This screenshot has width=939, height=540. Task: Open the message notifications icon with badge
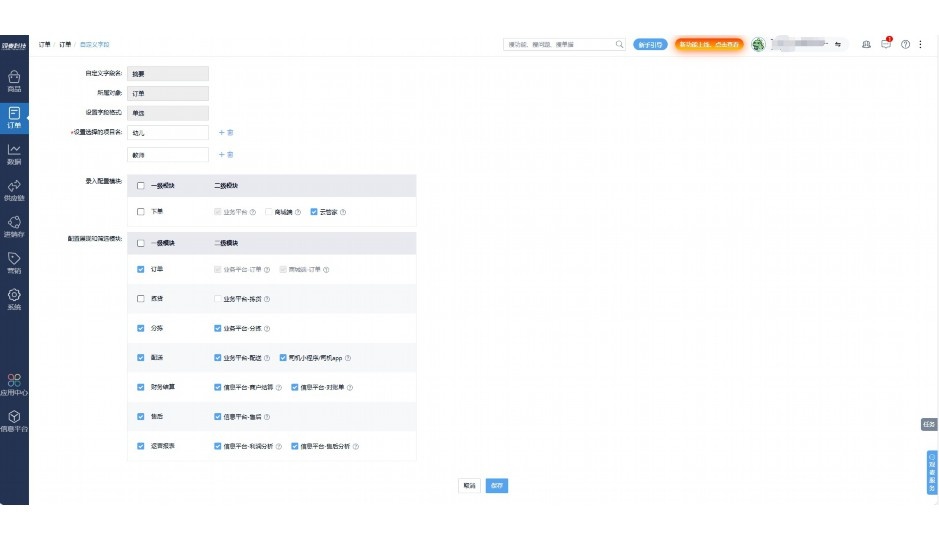[886, 44]
